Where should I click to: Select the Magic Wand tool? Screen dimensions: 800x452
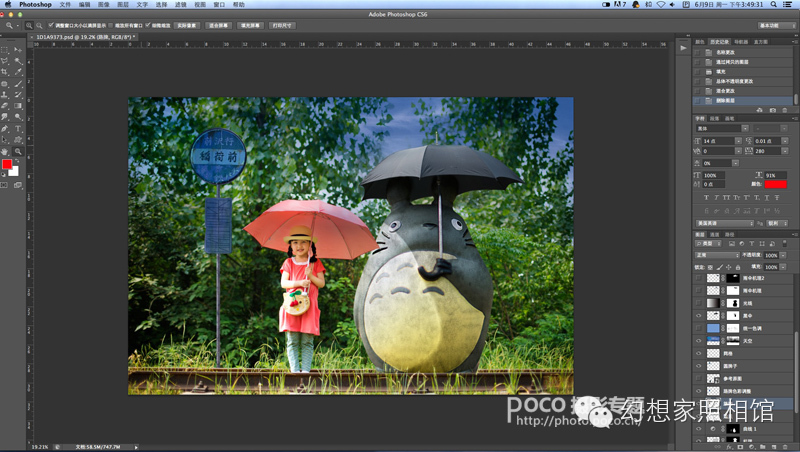[x=18, y=61]
